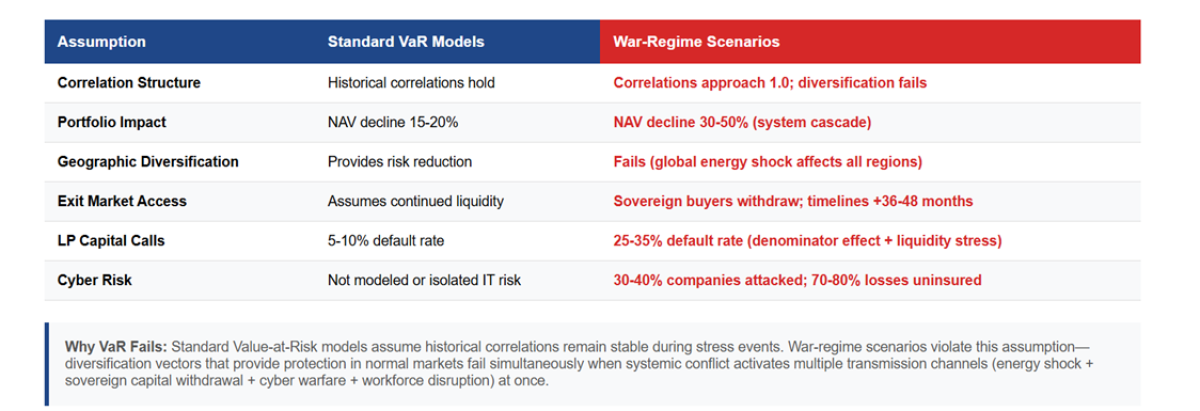Select the Geographic Diversification row label
Screen dimensions: 1200x411
tap(148, 161)
